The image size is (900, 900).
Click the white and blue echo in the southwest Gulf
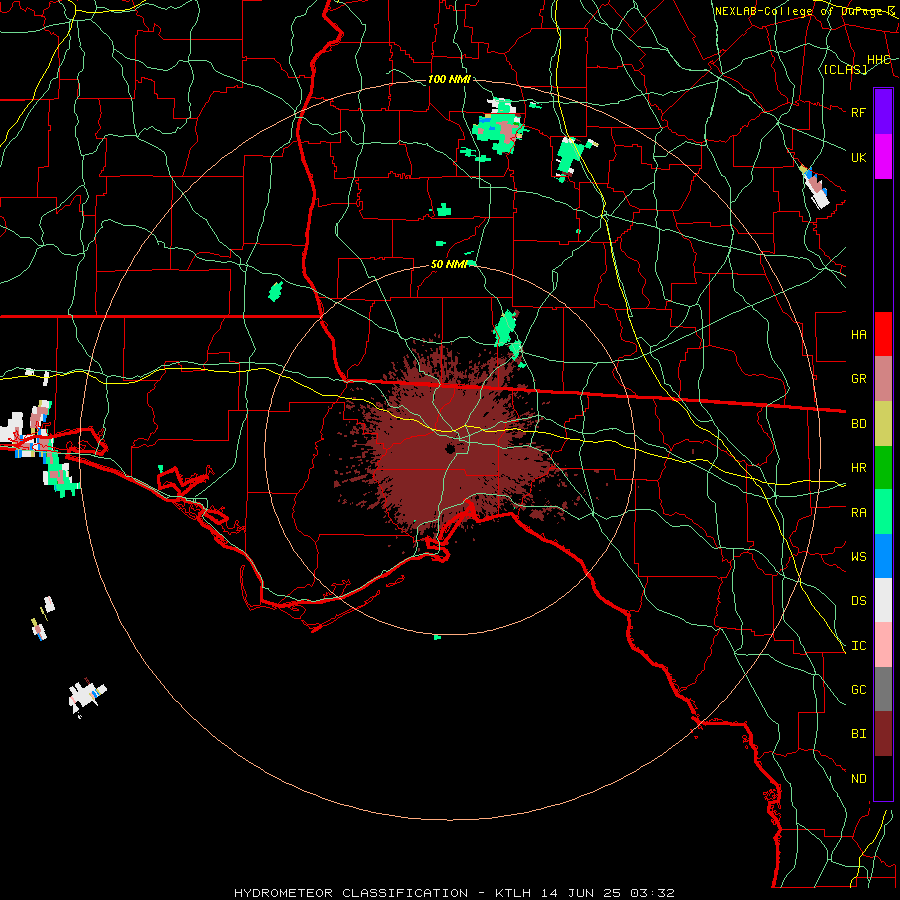[87, 695]
